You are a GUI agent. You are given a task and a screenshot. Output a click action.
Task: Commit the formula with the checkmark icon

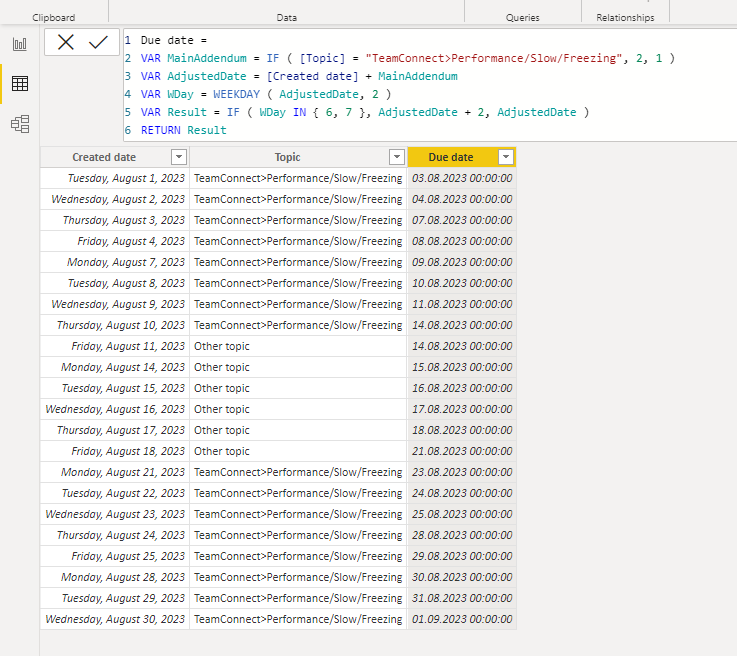click(98, 42)
